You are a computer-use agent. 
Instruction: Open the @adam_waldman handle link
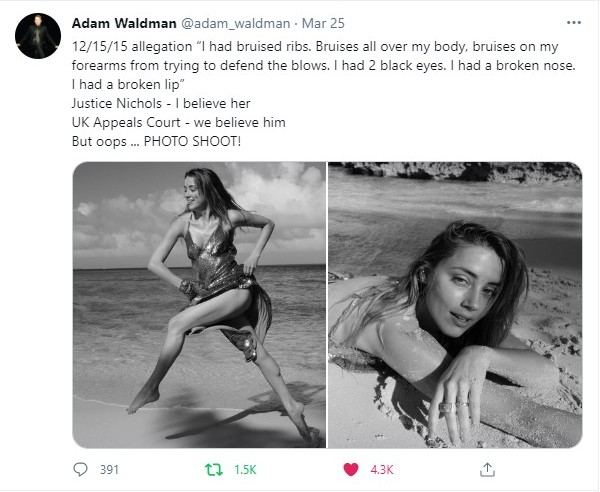point(235,23)
